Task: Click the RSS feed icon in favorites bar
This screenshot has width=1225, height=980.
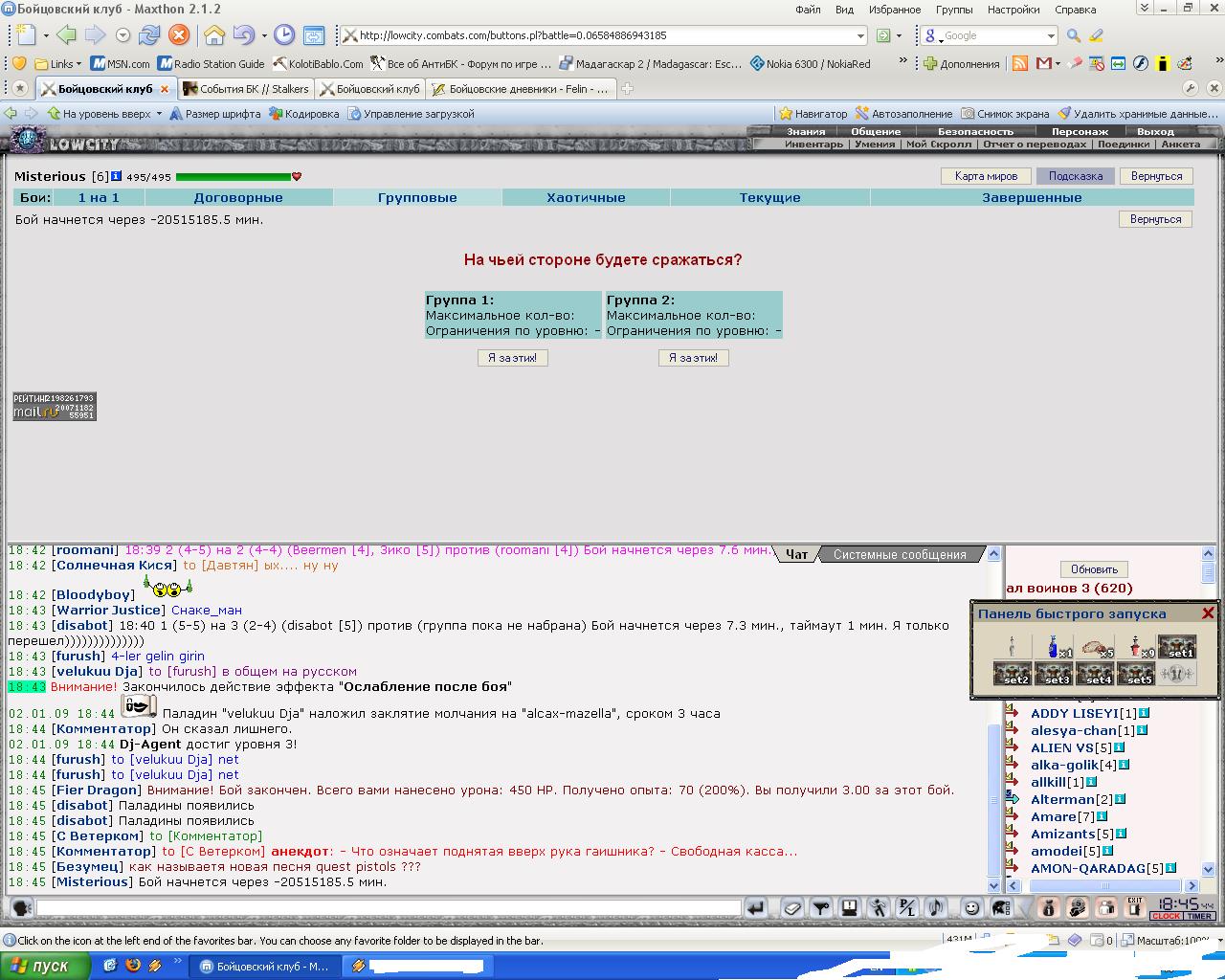Action: click(x=1020, y=63)
